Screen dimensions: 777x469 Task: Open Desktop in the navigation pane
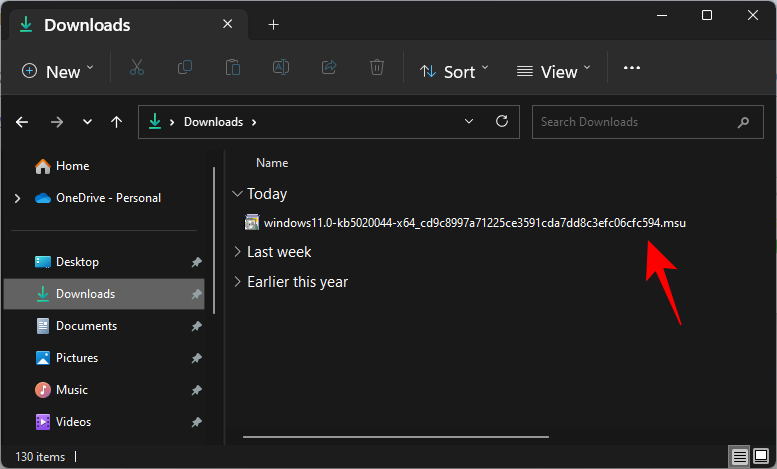[x=67, y=262]
